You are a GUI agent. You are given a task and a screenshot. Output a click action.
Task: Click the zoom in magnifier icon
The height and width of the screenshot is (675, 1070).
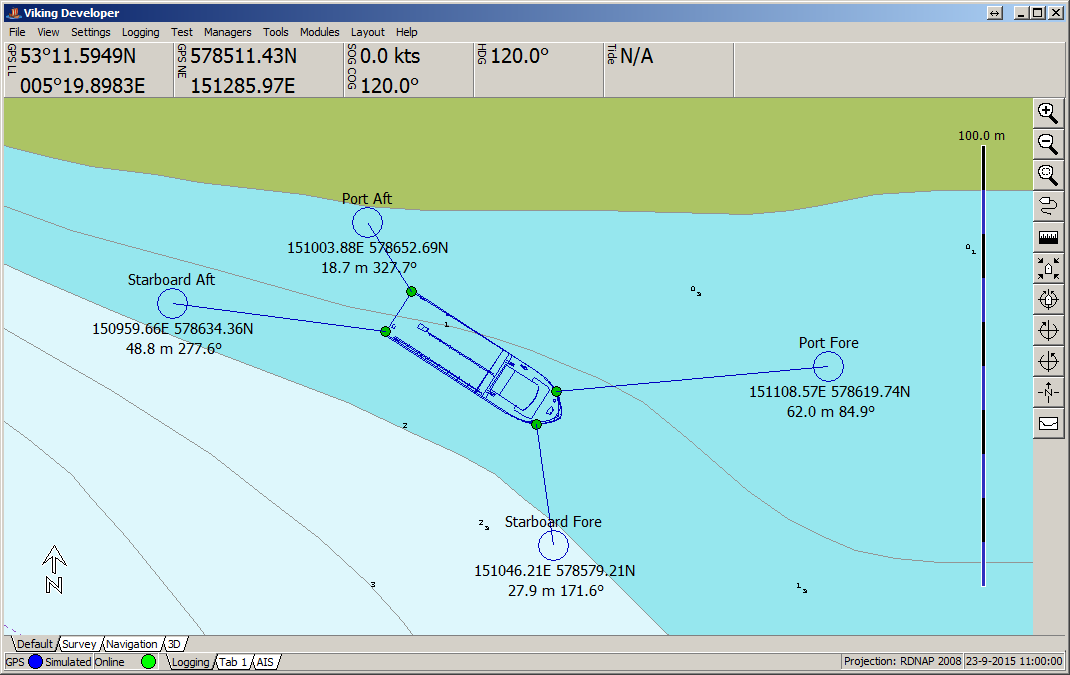(1048, 113)
